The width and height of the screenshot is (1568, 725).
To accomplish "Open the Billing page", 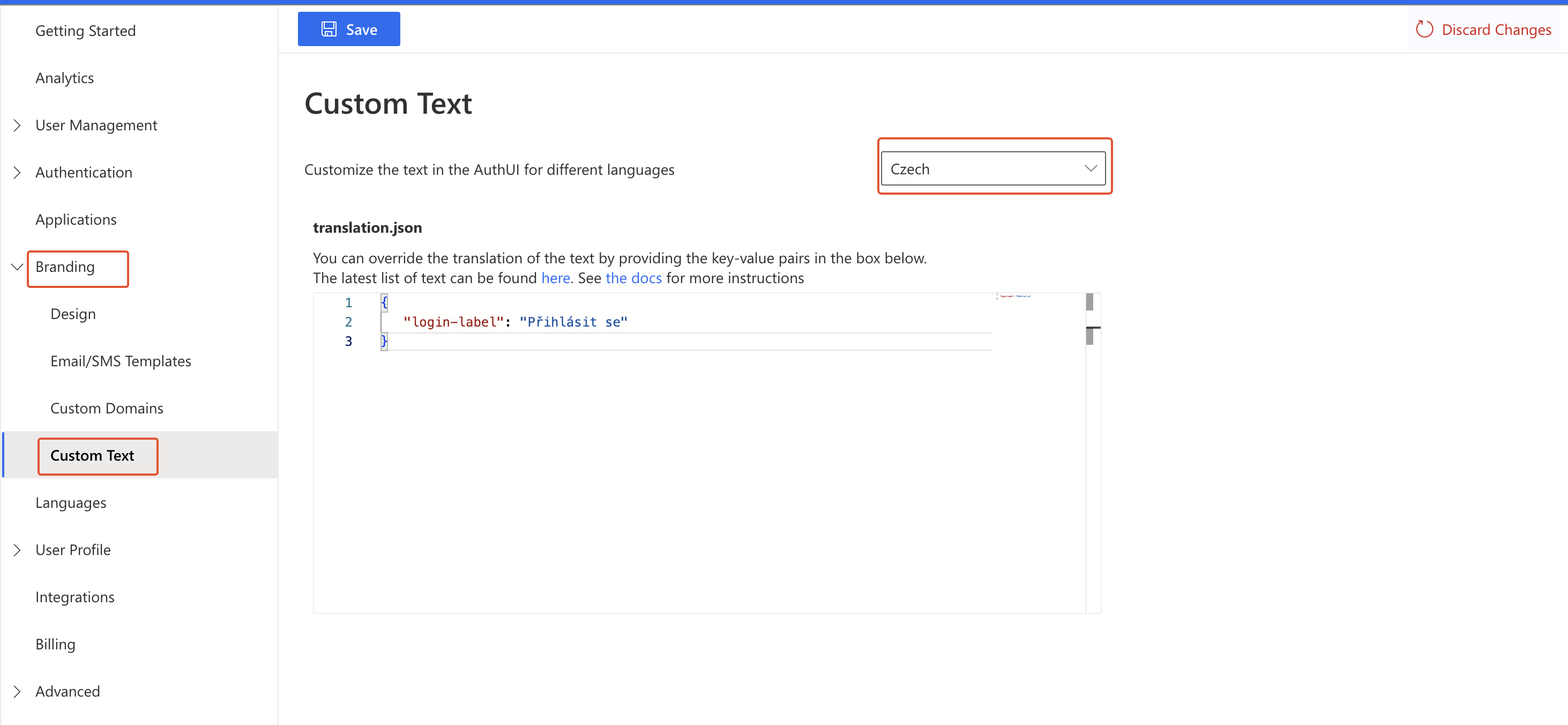I will [55, 645].
